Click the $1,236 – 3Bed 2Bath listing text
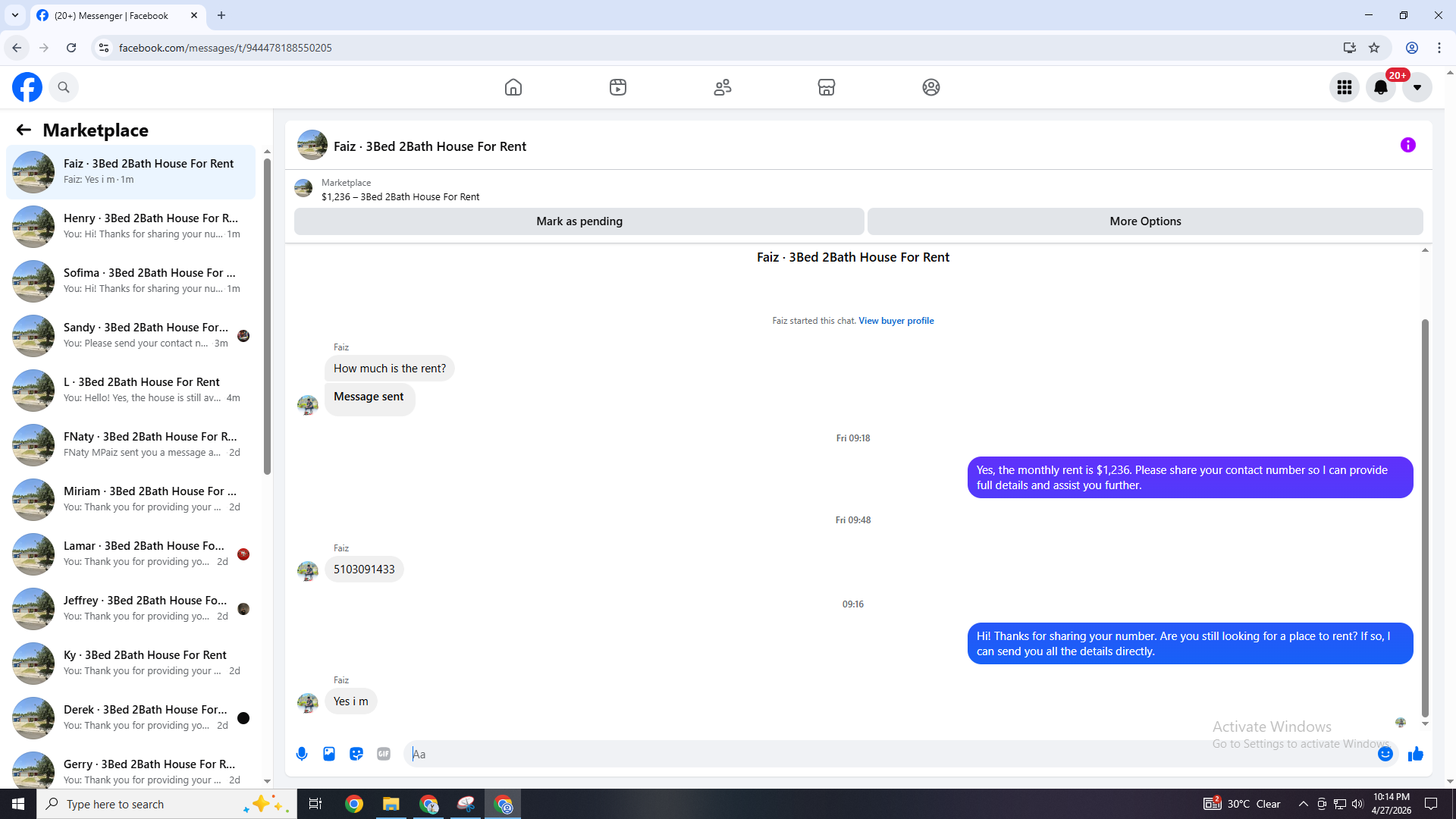Viewport: 1456px width, 819px height. [400, 197]
